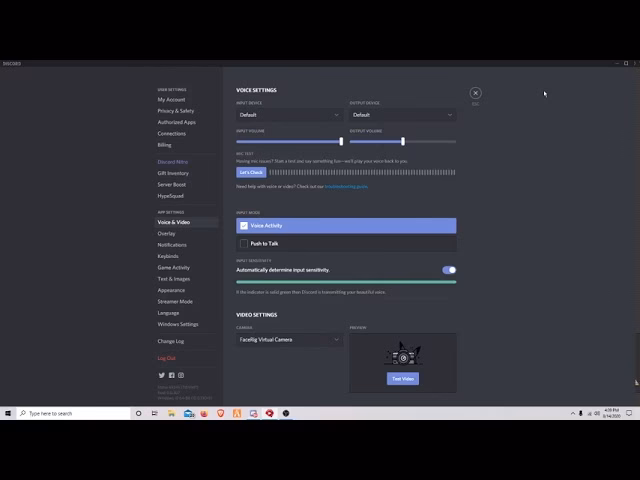Open the red round icon in taskbar
Viewport: 640px width, 480px height.
click(269, 413)
